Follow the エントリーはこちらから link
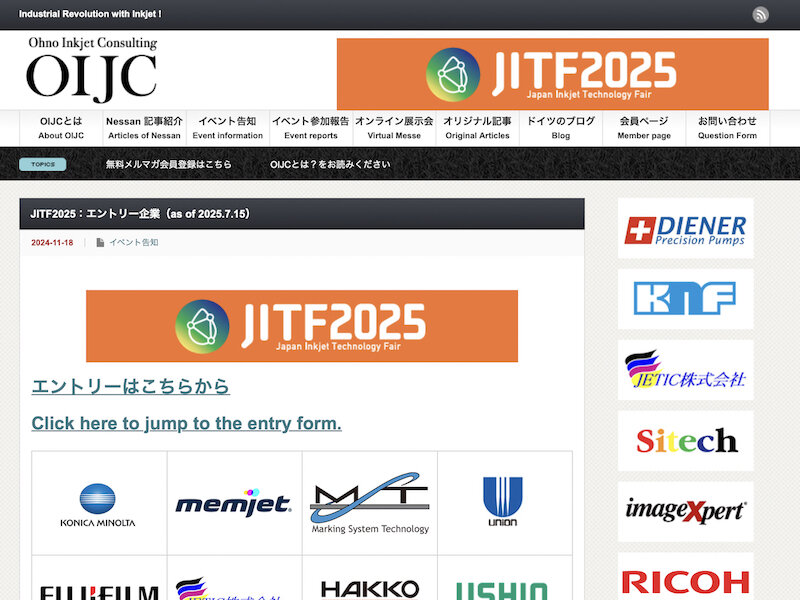This screenshot has height=600, width=800. [131, 386]
